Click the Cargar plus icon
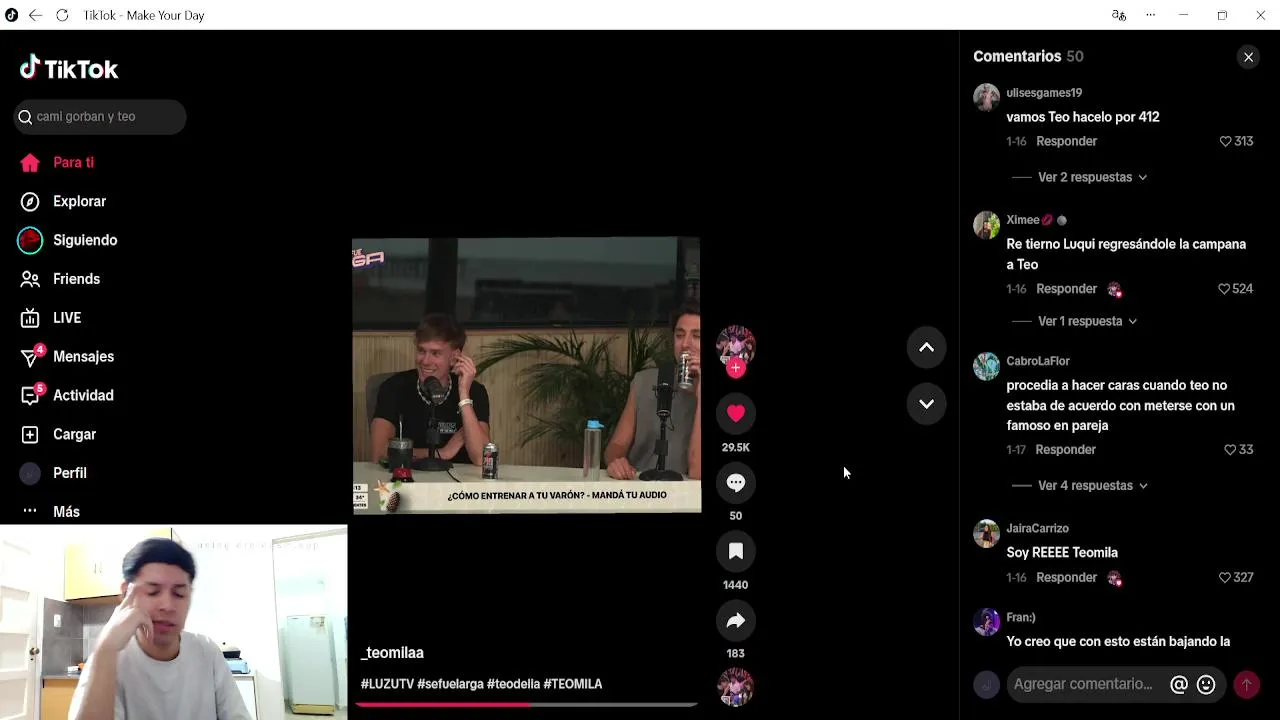This screenshot has width=1280, height=720. pos(30,435)
